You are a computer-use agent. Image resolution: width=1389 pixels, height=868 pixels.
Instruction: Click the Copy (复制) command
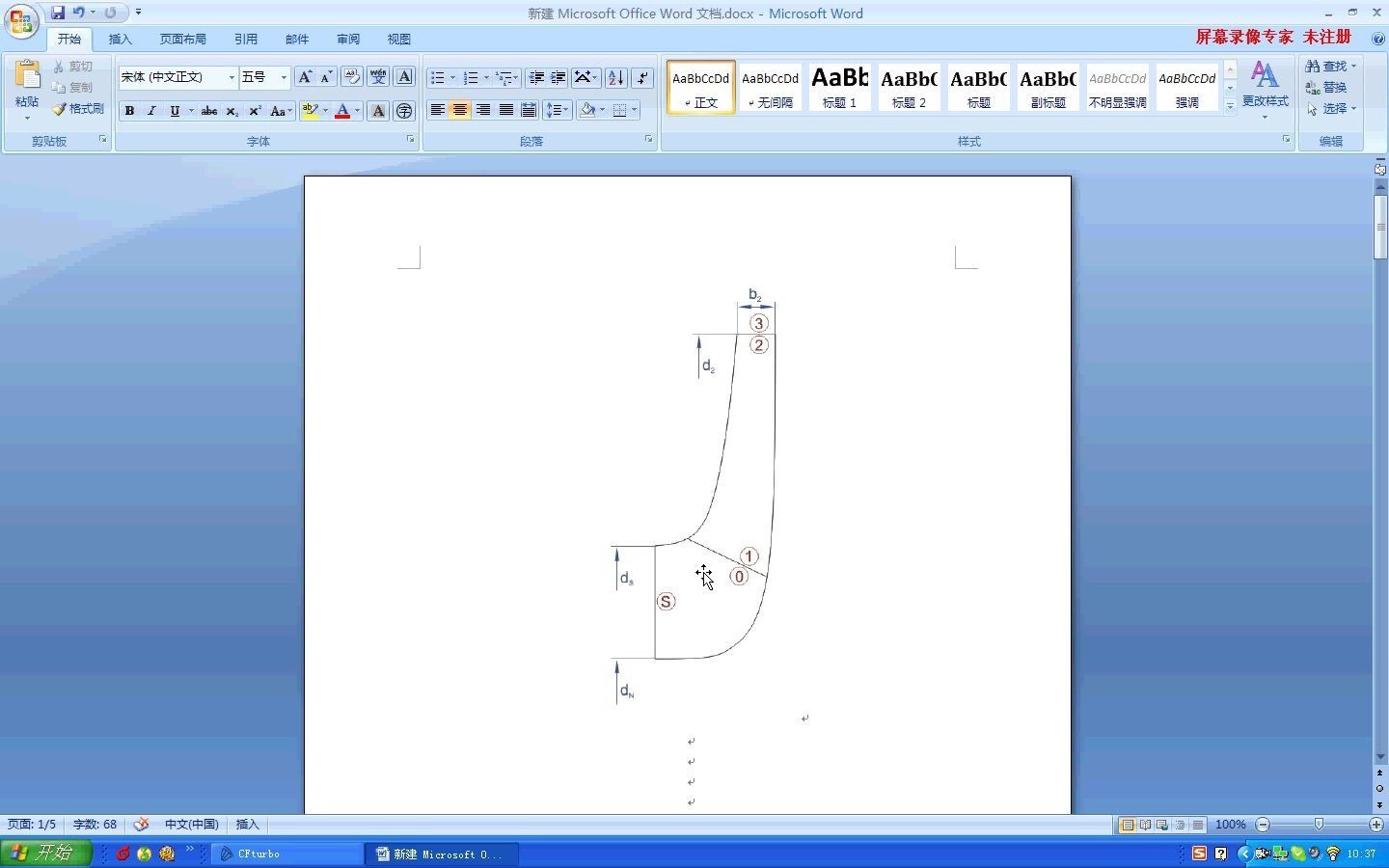pos(73,88)
